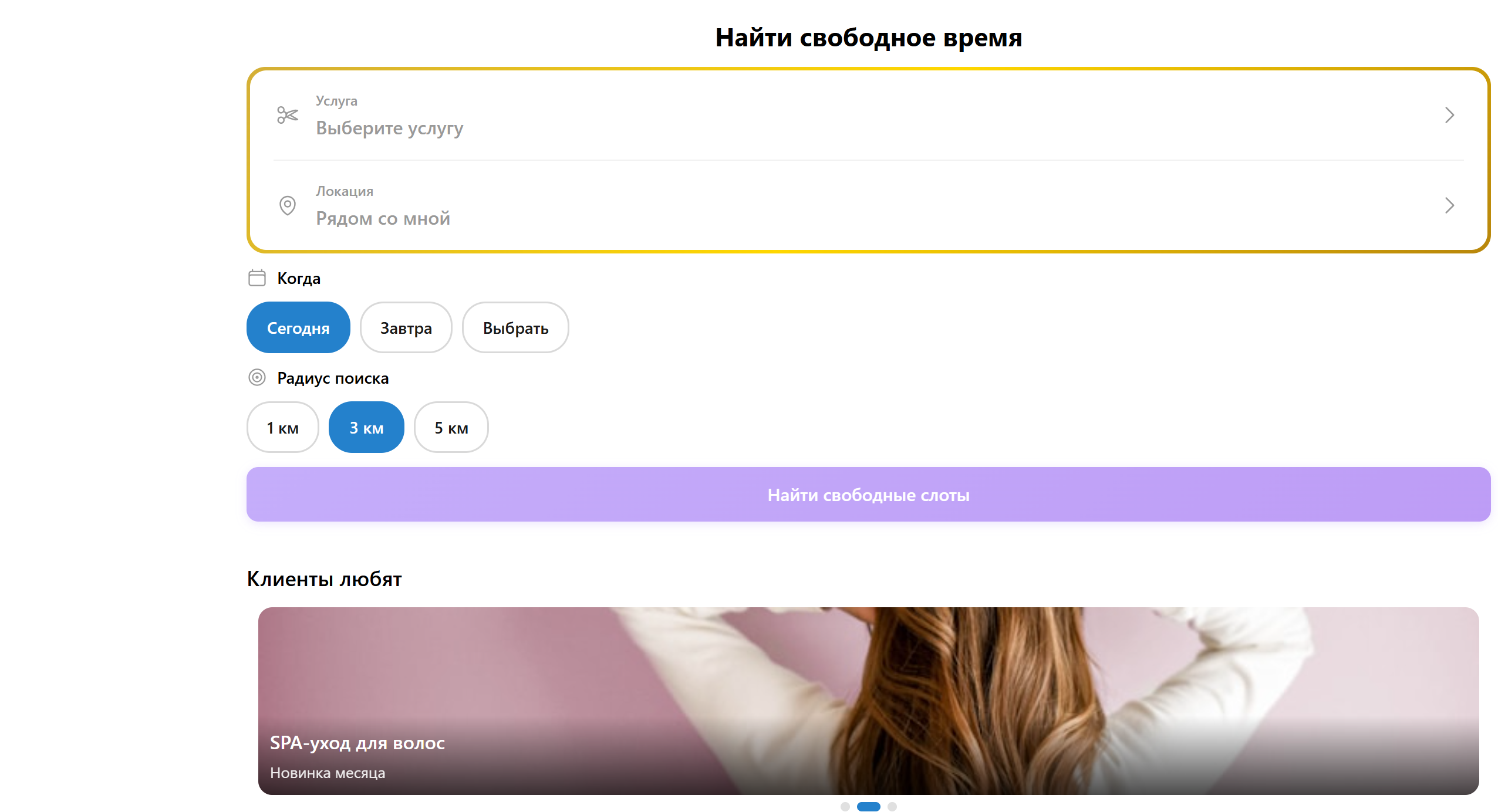Expand the Локация row chevron arrow
1498x812 pixels.
1449,205
